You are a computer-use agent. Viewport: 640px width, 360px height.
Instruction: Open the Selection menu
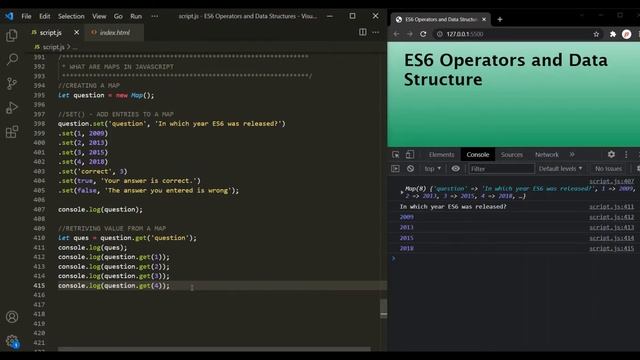(x=71, y=16)
